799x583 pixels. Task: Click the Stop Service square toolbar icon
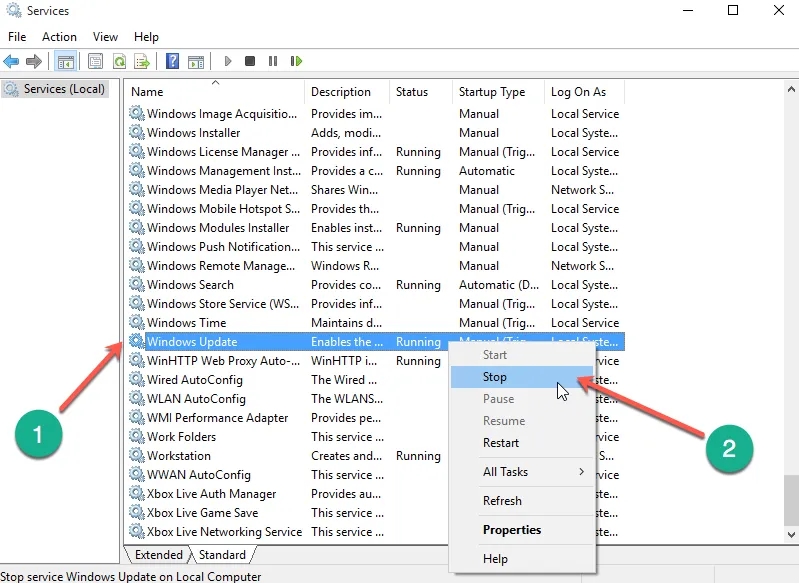coord(250,61)
